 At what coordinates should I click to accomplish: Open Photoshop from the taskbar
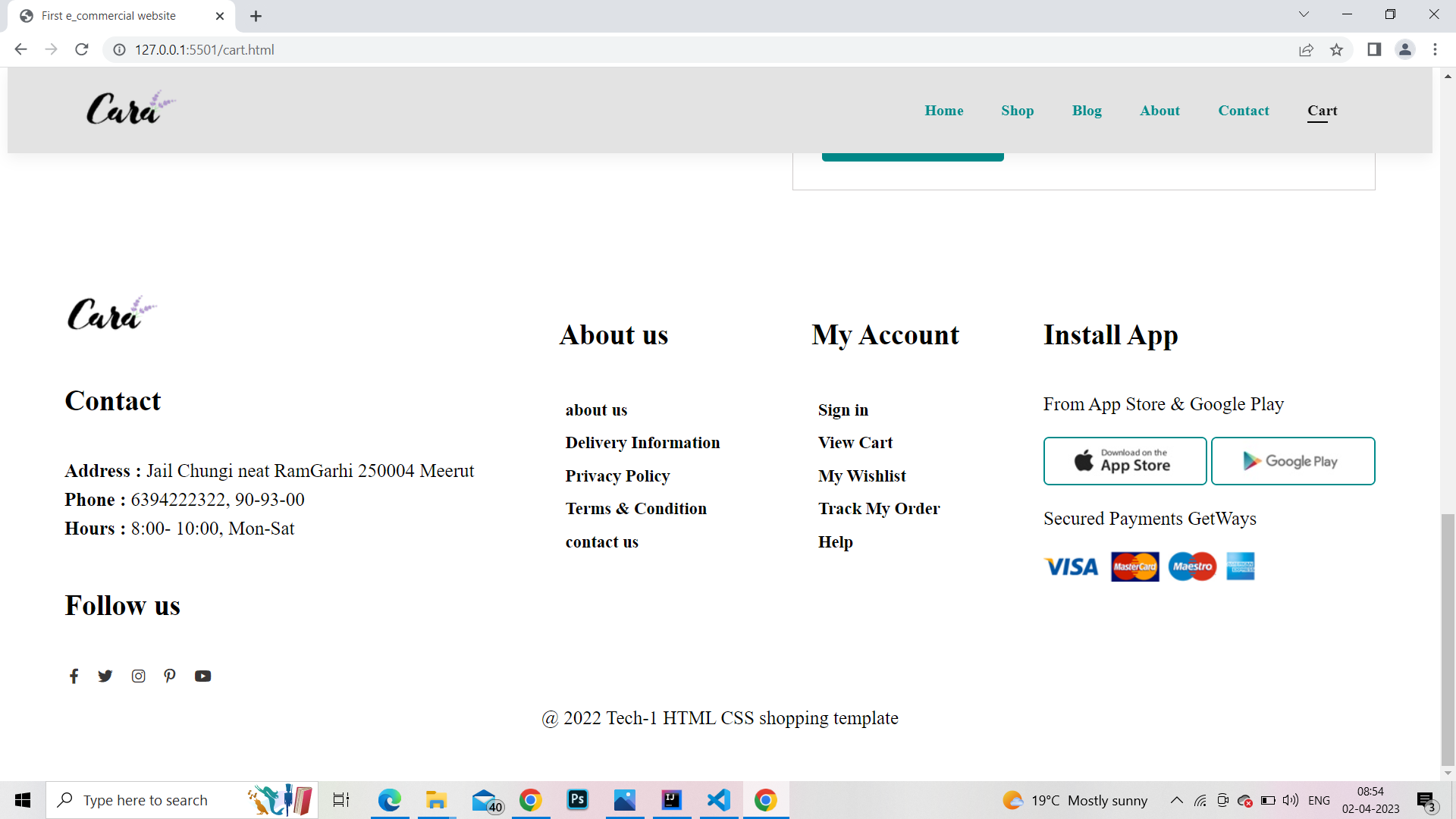(577, 800)
